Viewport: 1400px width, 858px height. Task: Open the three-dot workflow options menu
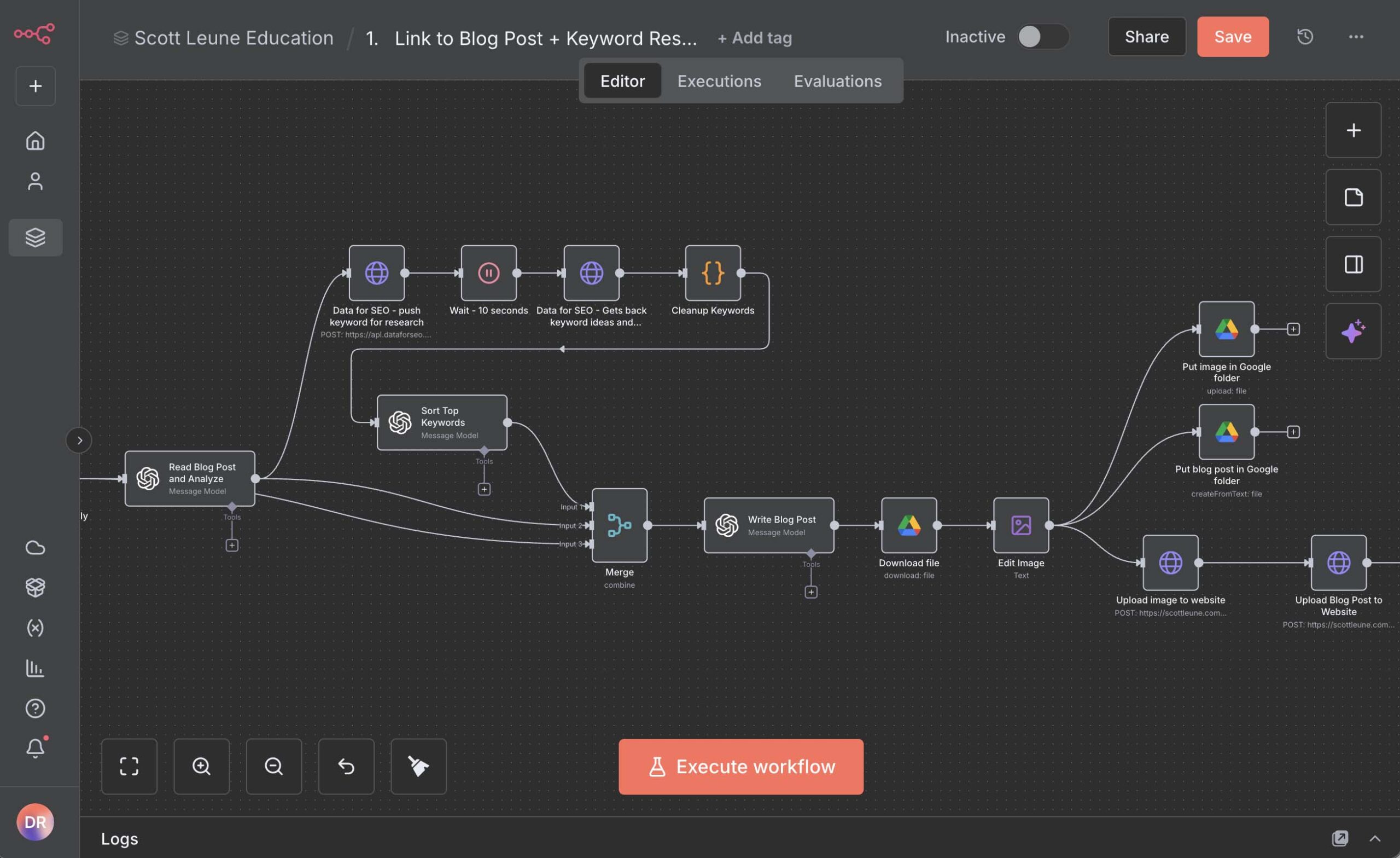(1356, 37)
